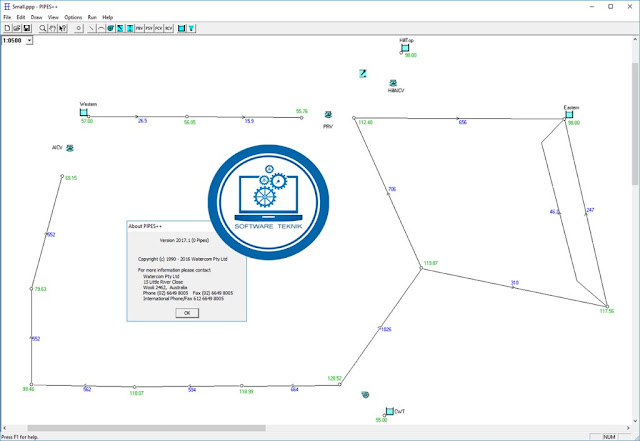This screenshot has height=441, width=640.
Task: Click the horizontal scrollbar right arrow
Action: 628,428
